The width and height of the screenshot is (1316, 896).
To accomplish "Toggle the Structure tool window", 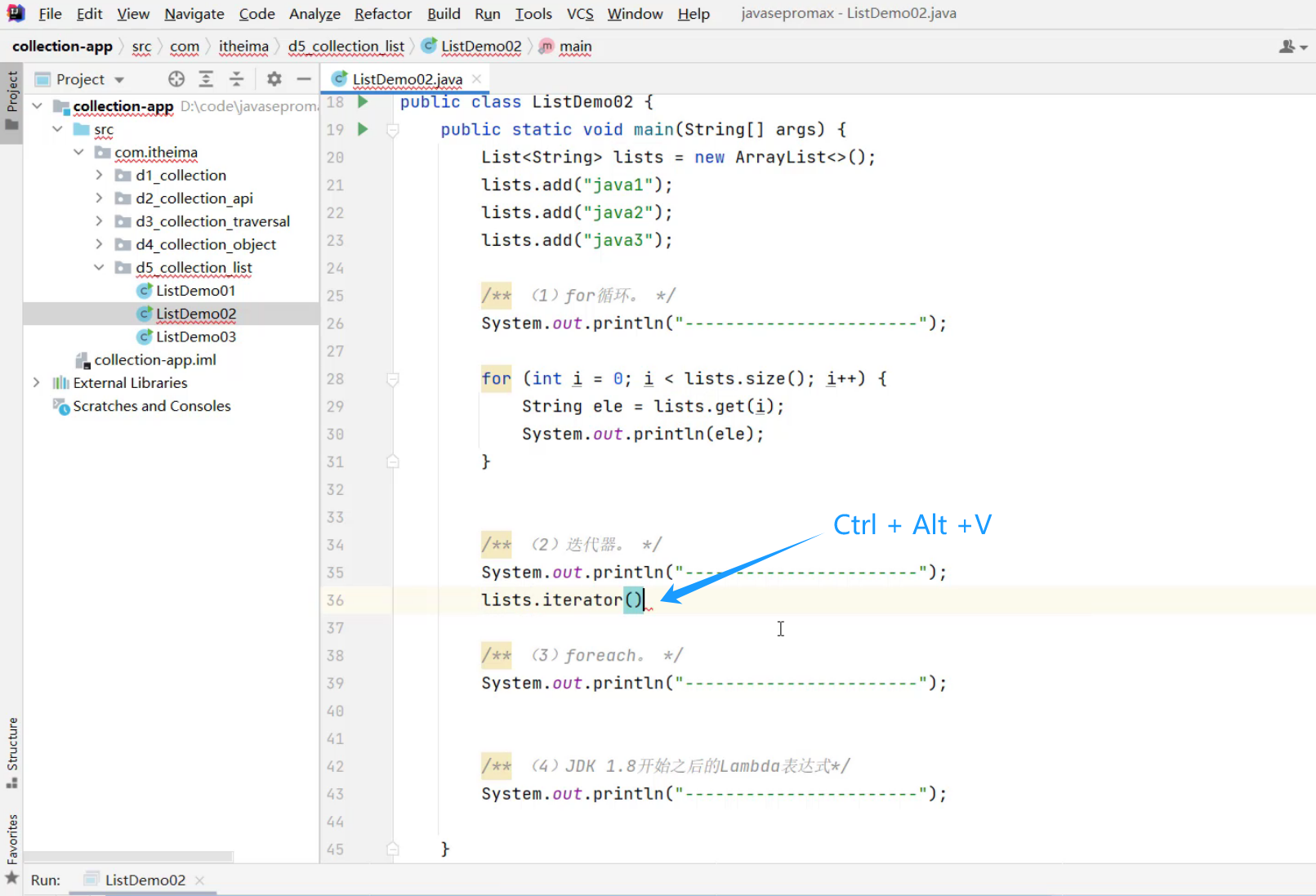I will point(11,752).
